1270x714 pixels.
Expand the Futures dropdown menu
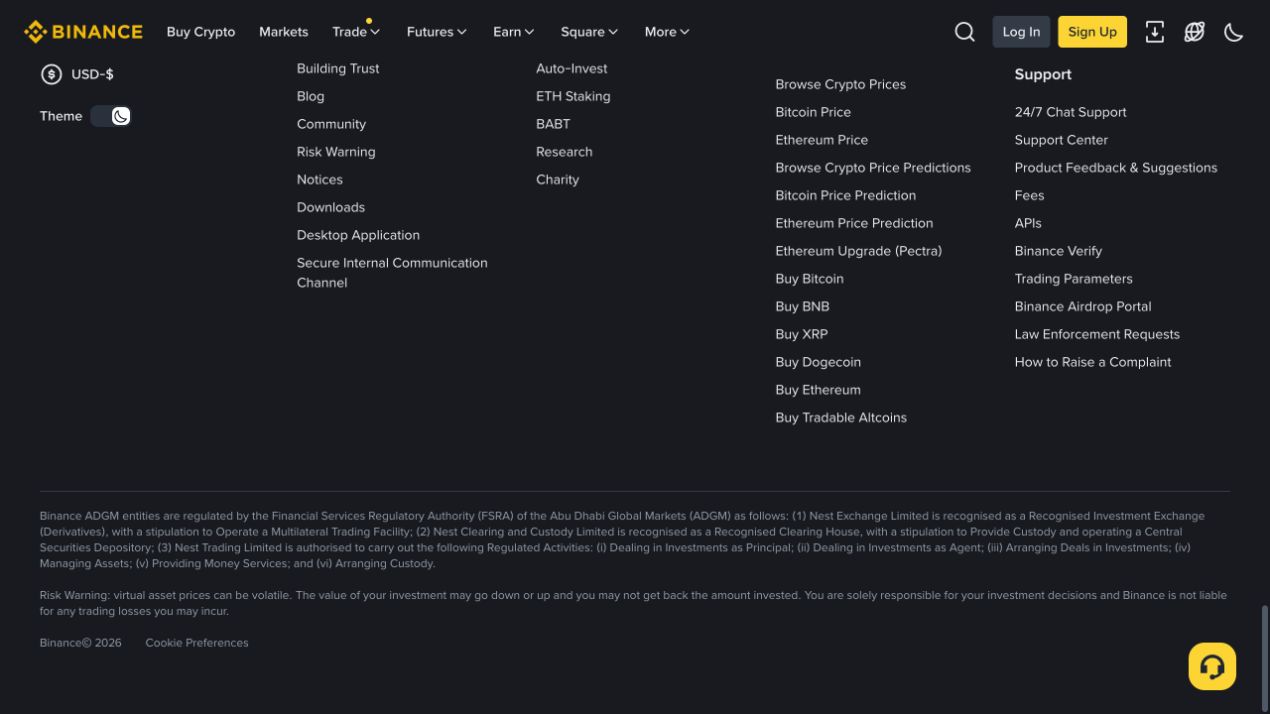tap(437, 32)
